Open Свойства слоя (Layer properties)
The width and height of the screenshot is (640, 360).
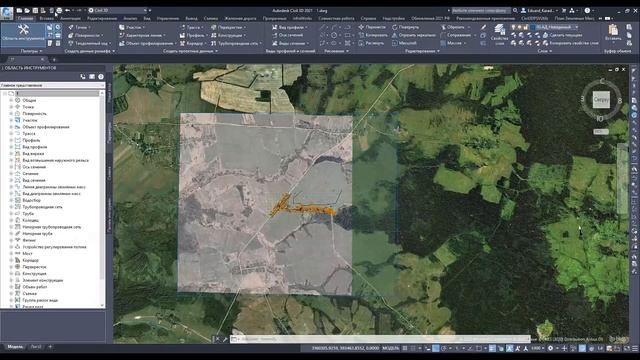pos(499,34)
